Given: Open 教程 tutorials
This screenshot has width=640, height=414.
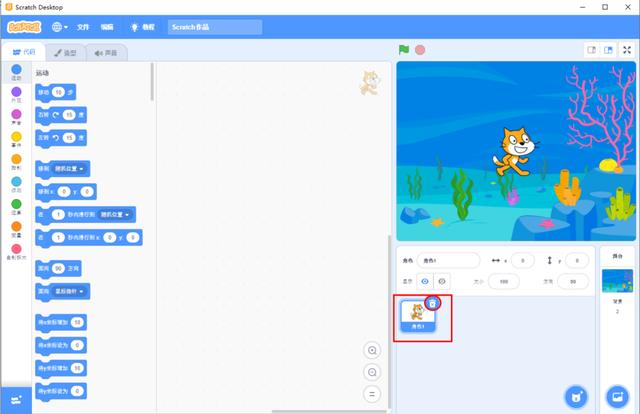Looking at the screenshot, I should pyautogui.click(x=143, y=27).
